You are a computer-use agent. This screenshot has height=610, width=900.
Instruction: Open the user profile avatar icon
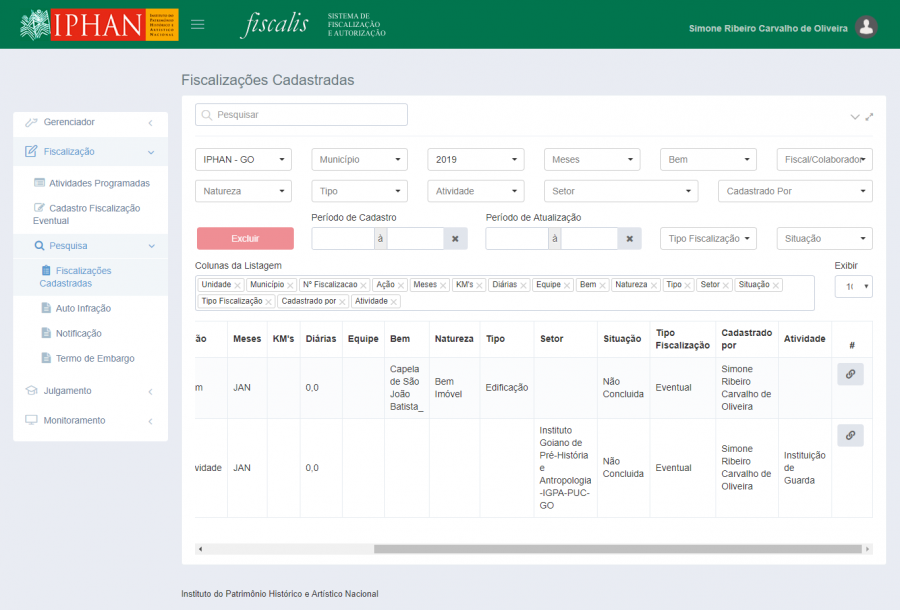pos(867,28)
